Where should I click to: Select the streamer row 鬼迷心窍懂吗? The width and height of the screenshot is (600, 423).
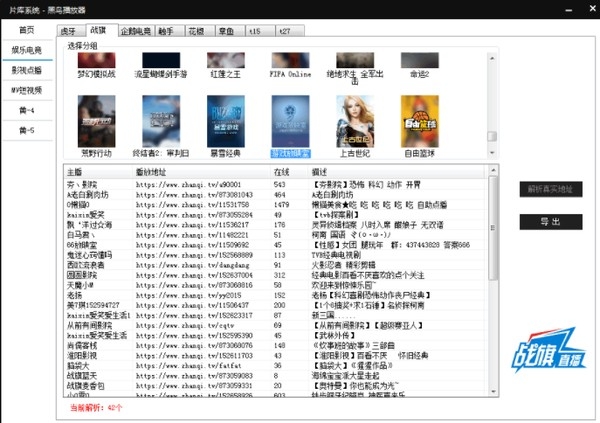coord(276,255)
